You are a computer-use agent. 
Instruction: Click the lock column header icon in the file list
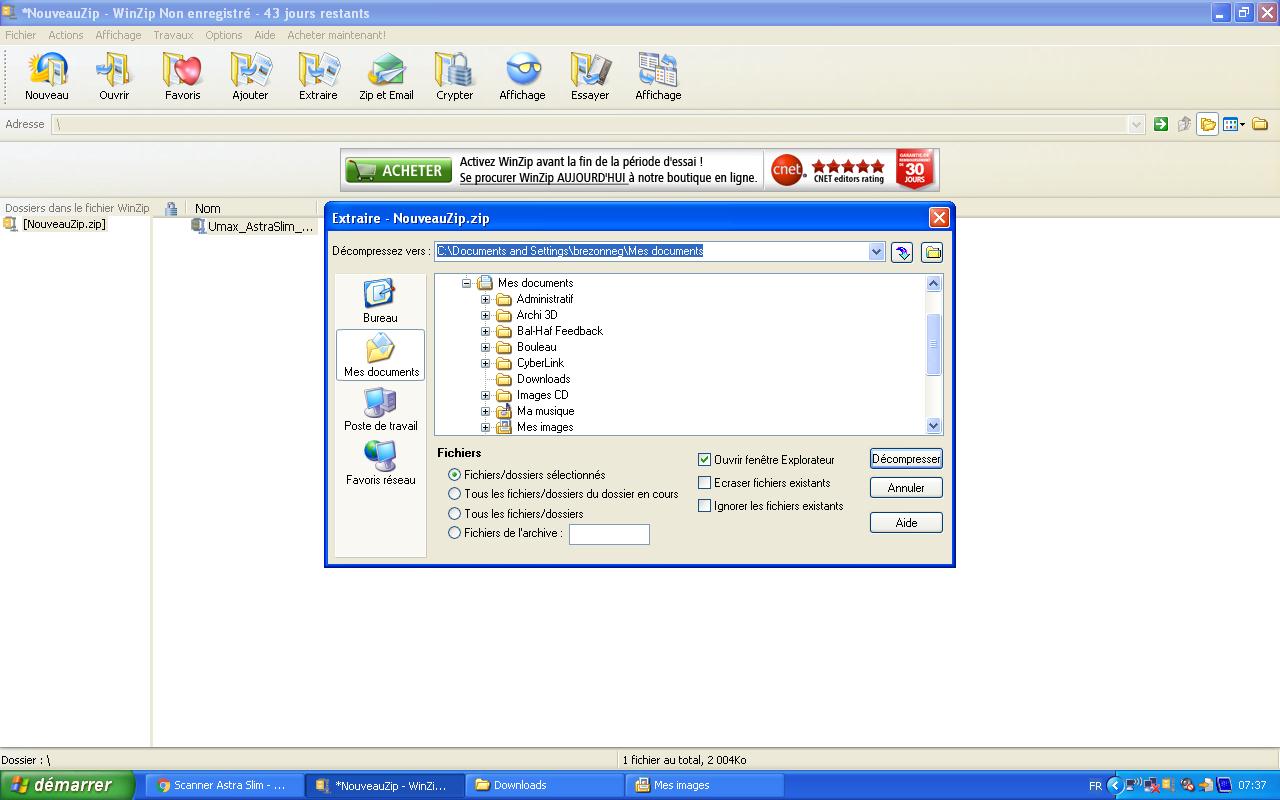(171, 209)
